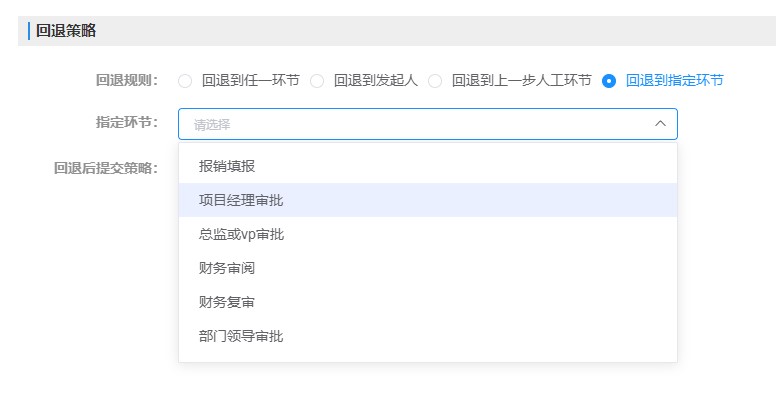Screen dimensions: 782x409
Task: Click the 回退规则 field label
Action: click(x=126, y=80)
